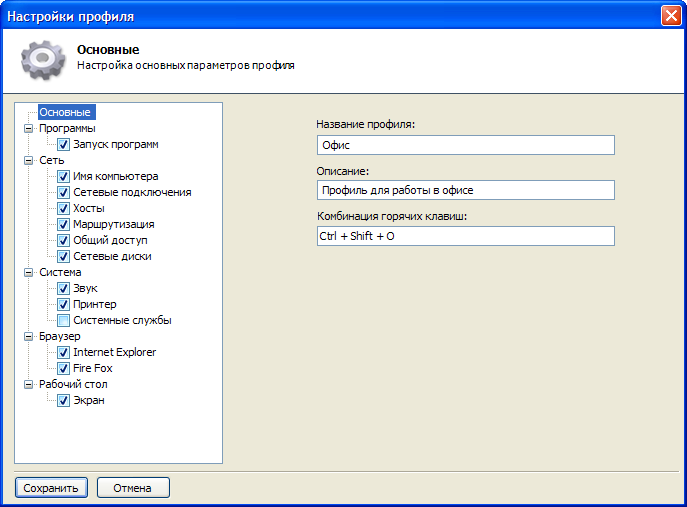Click the Название профиля input field
This screenshot has height=507, width=687.
click(x=464, y=145)
